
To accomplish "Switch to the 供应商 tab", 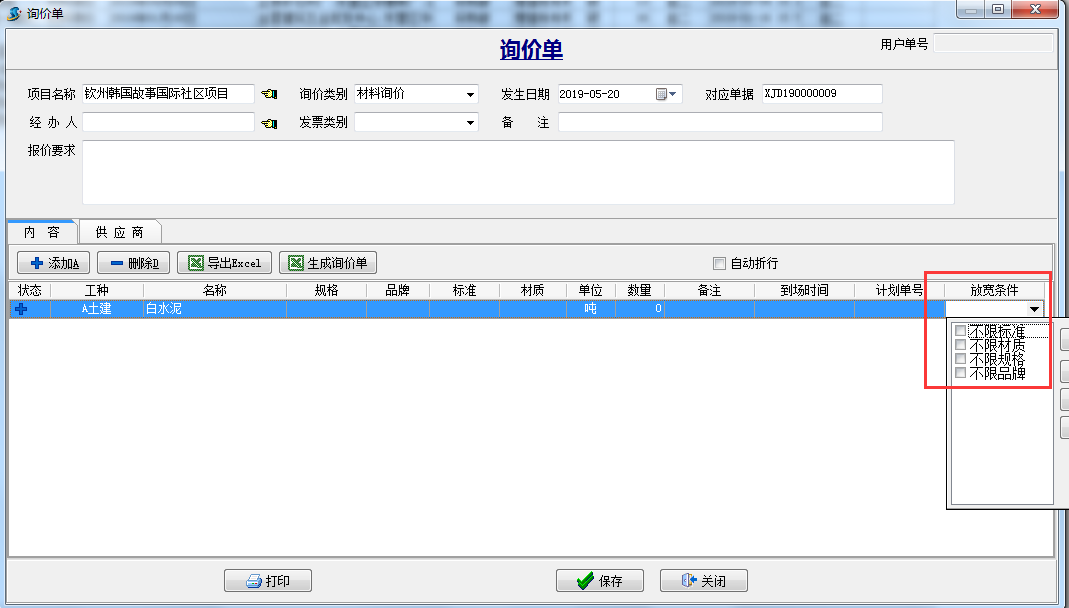I will (120, 232).
